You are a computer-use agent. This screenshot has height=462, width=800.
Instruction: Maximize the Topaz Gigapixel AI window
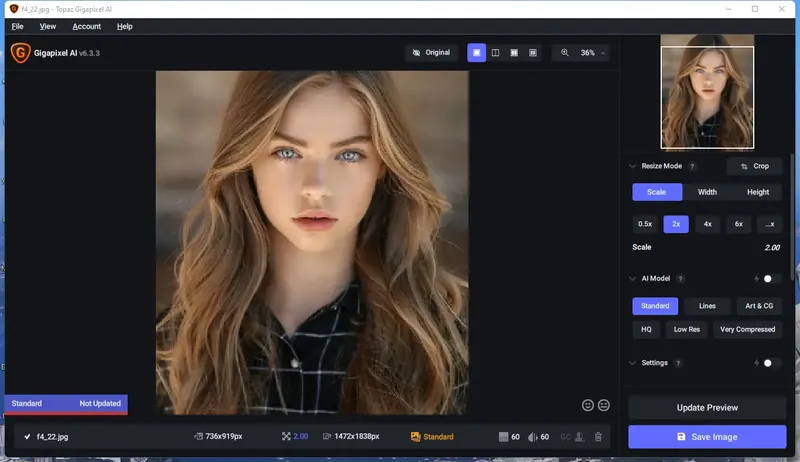coord(755,9)
